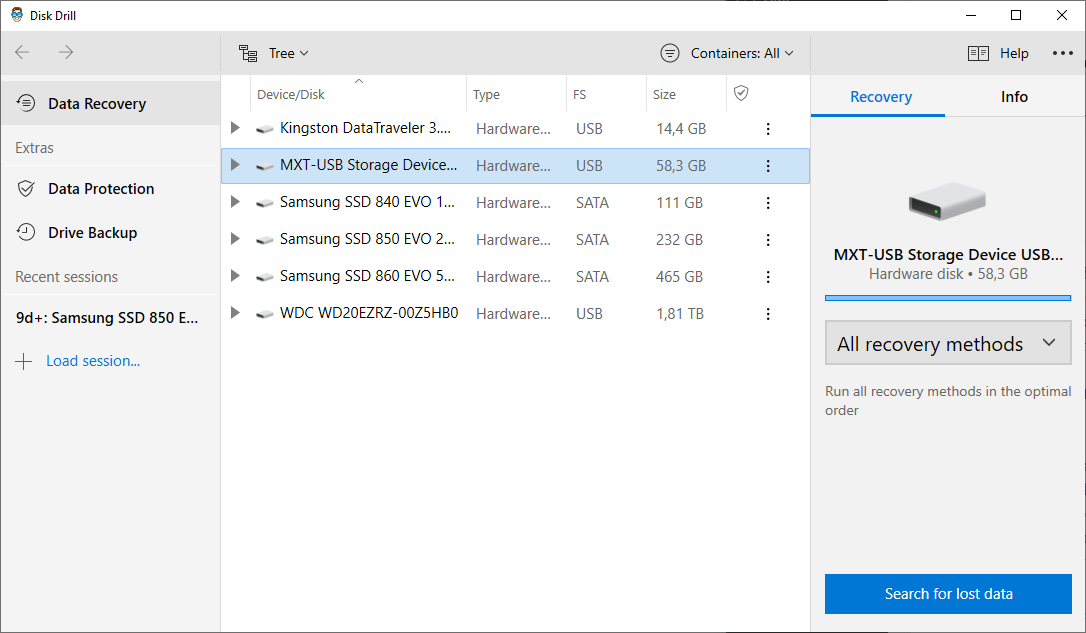Open recent session 9d+: Samsung SSD 850 E...
Screen dimensions: 1086x633
pyautogui.click(x=107, y=318)
